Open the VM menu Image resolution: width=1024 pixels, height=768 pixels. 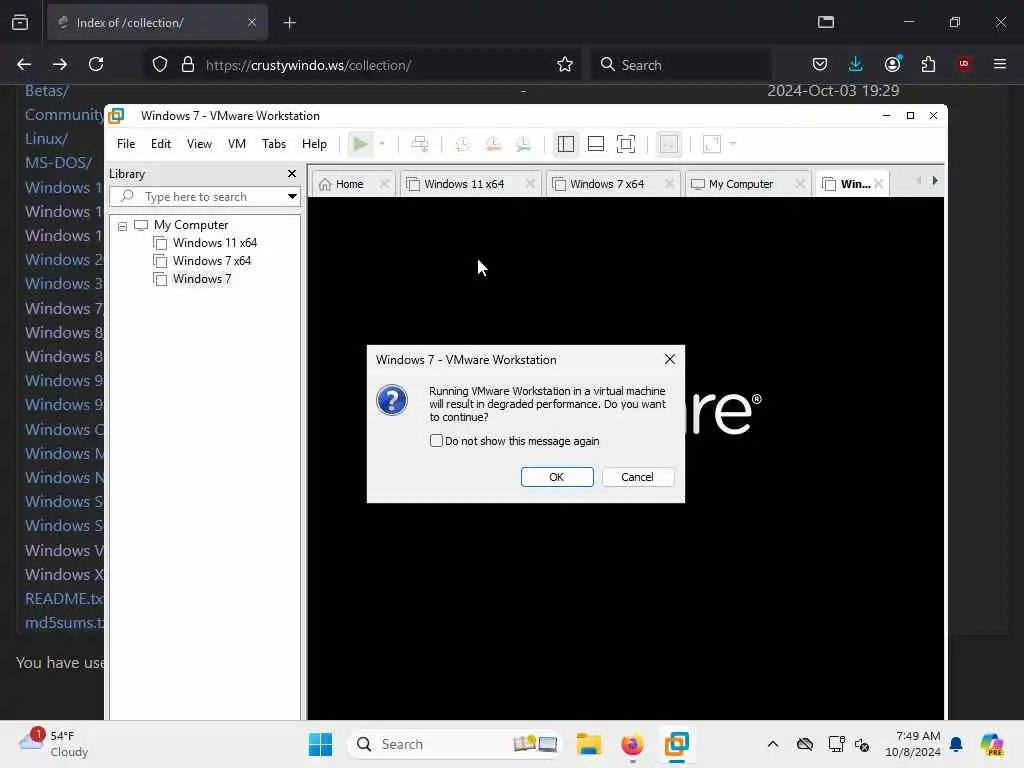click(x=236, y=144)
